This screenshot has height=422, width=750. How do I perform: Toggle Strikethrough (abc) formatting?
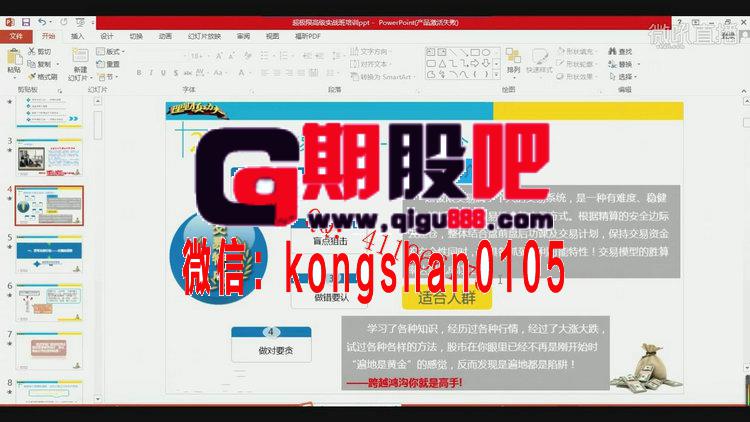pyautogui.click(x=188, y=73)
